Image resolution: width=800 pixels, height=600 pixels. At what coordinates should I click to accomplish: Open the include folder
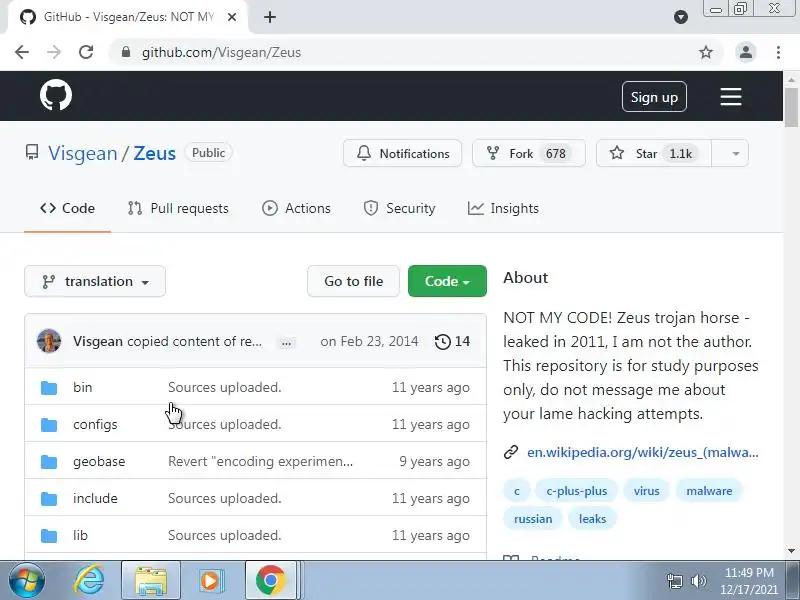[x=95, y=498]
